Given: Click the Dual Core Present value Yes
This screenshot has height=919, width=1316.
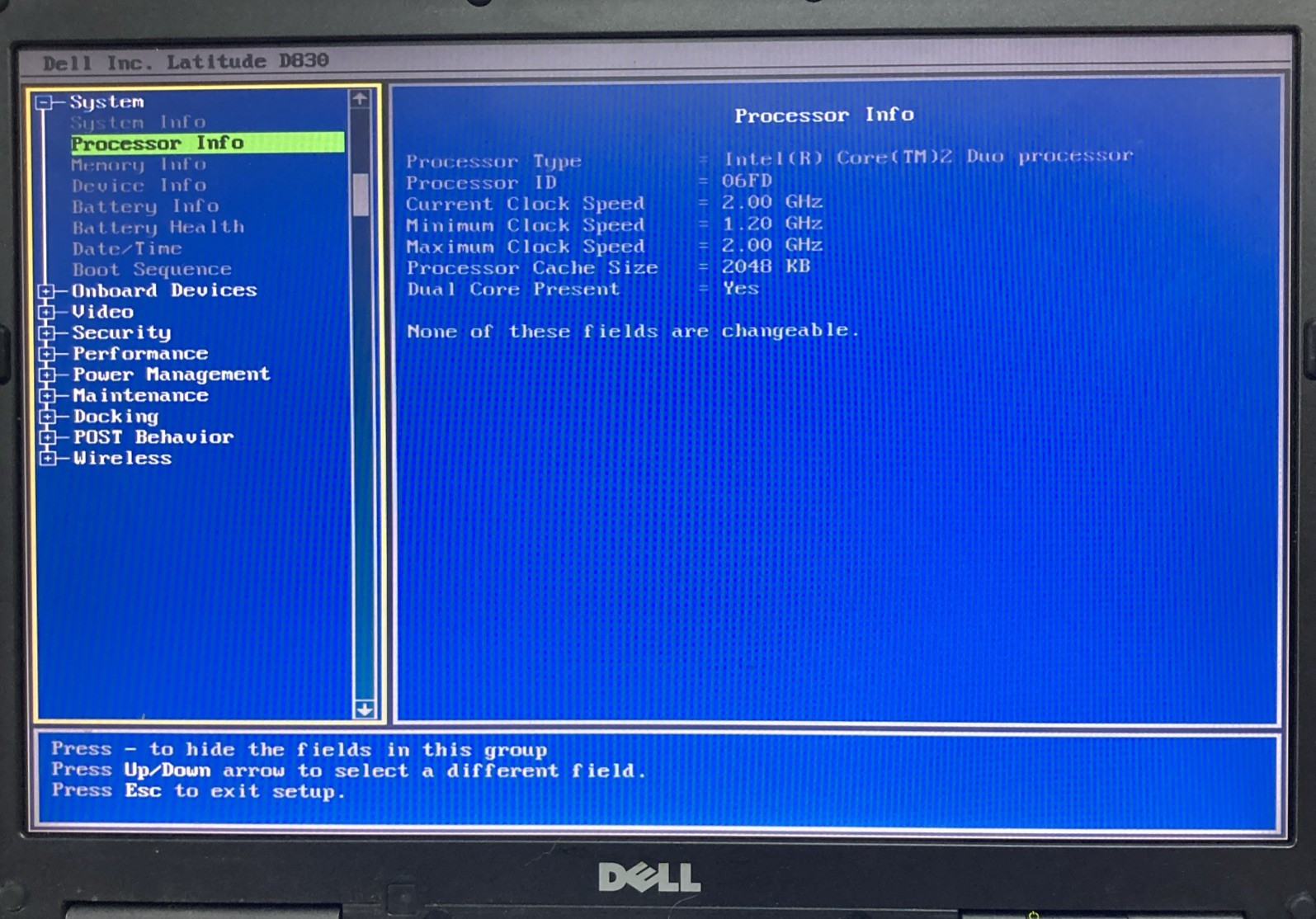Looking at the screenshot, I should click(741, 288).
